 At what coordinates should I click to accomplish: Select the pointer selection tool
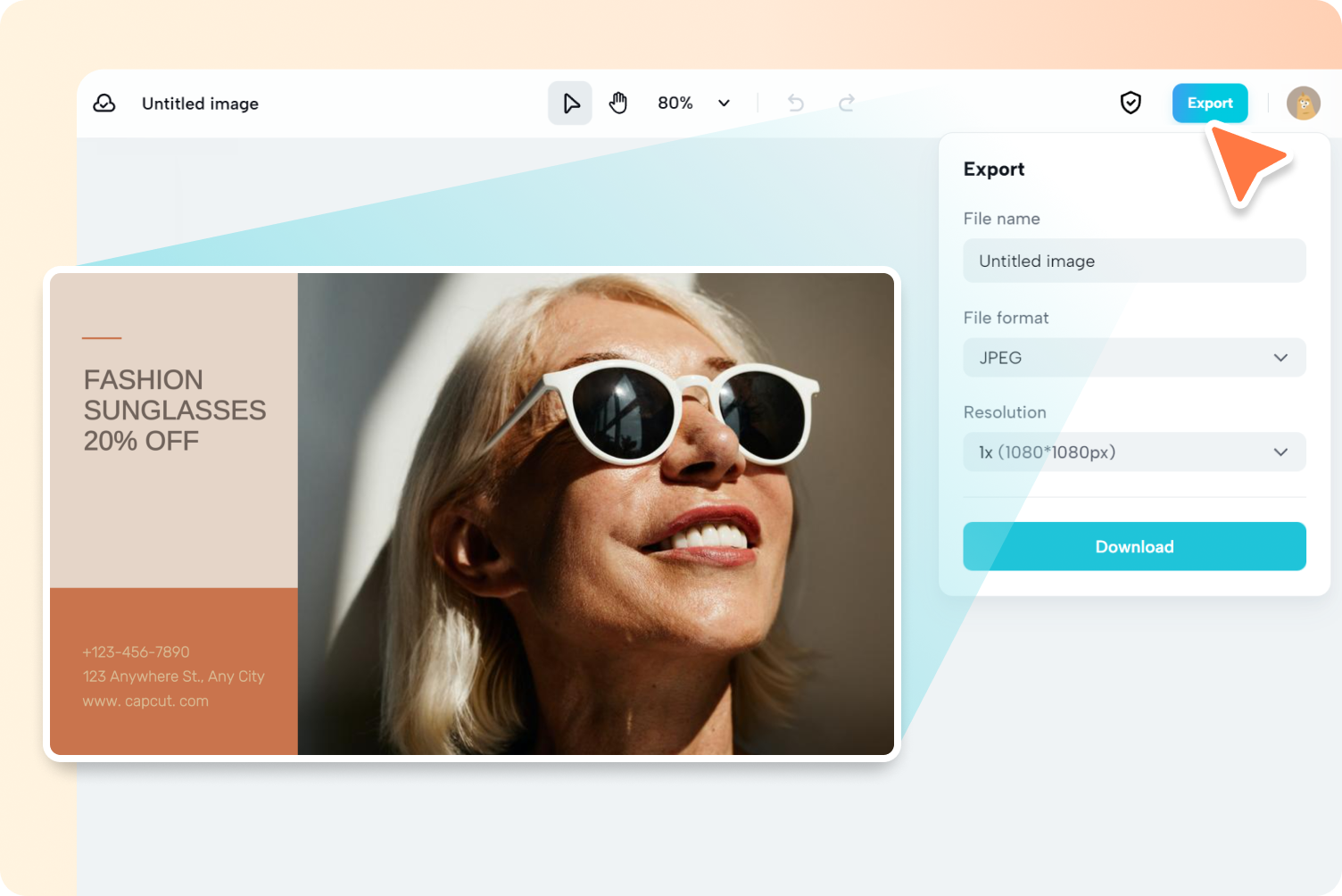pyautogui.click(x=570, y=104)
